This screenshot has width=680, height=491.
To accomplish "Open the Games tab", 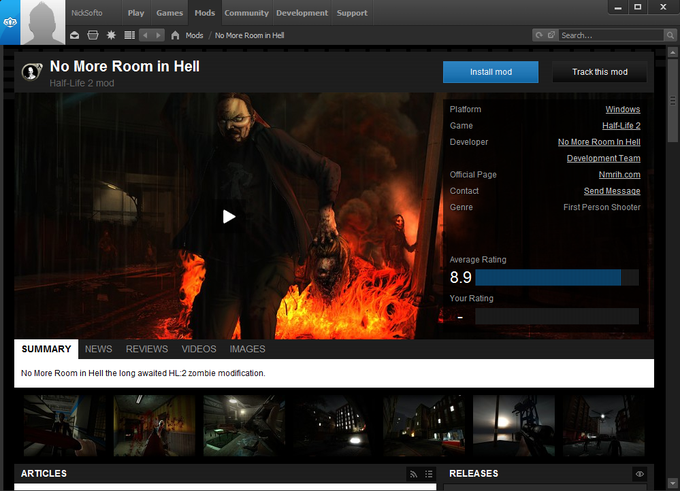I will pos(170,13).
